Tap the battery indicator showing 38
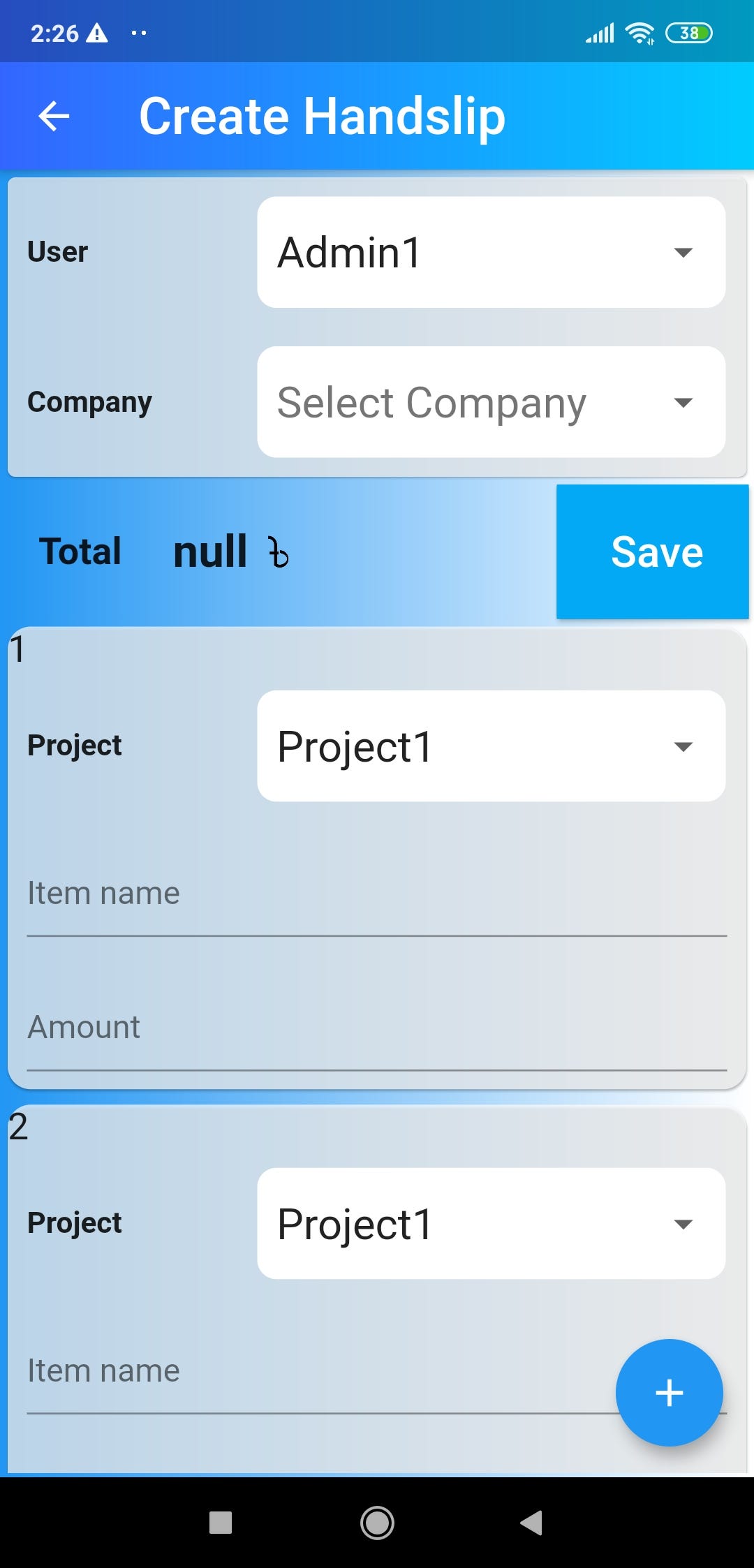 pyautogui.click(x=690, y=31)
